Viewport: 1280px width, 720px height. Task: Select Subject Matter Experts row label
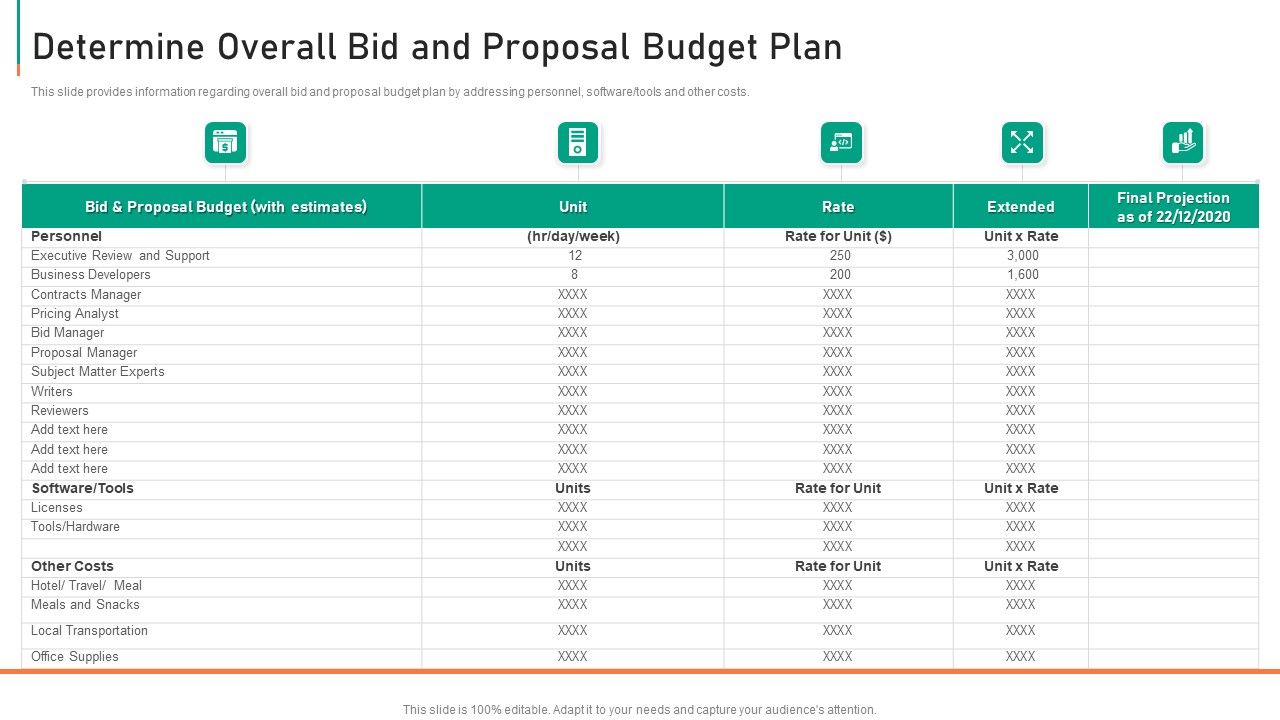[x=98, y=372]
